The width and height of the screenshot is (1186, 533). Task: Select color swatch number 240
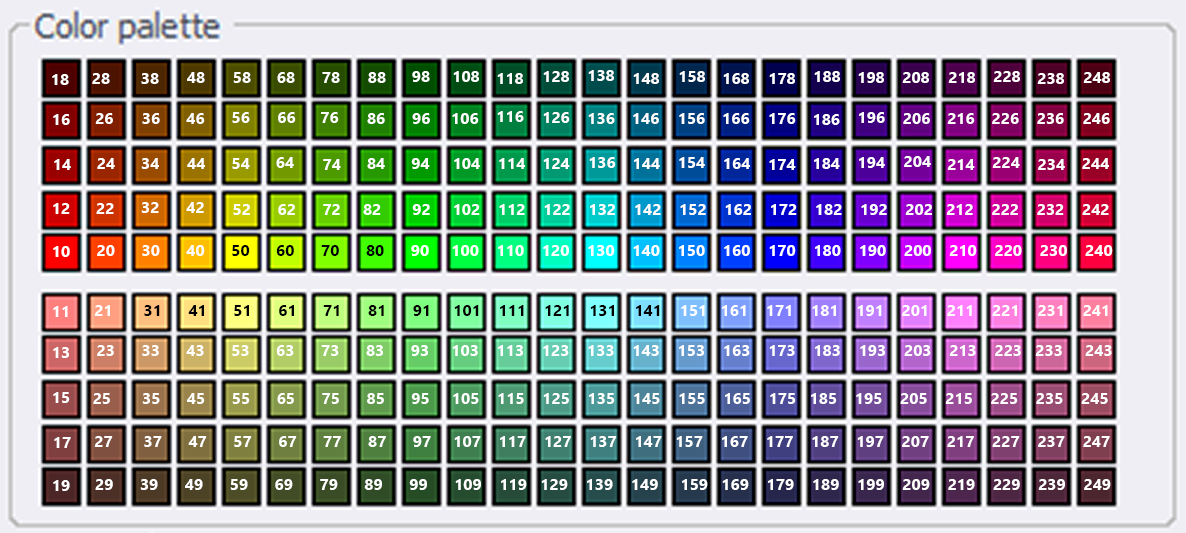[1097, 253]
